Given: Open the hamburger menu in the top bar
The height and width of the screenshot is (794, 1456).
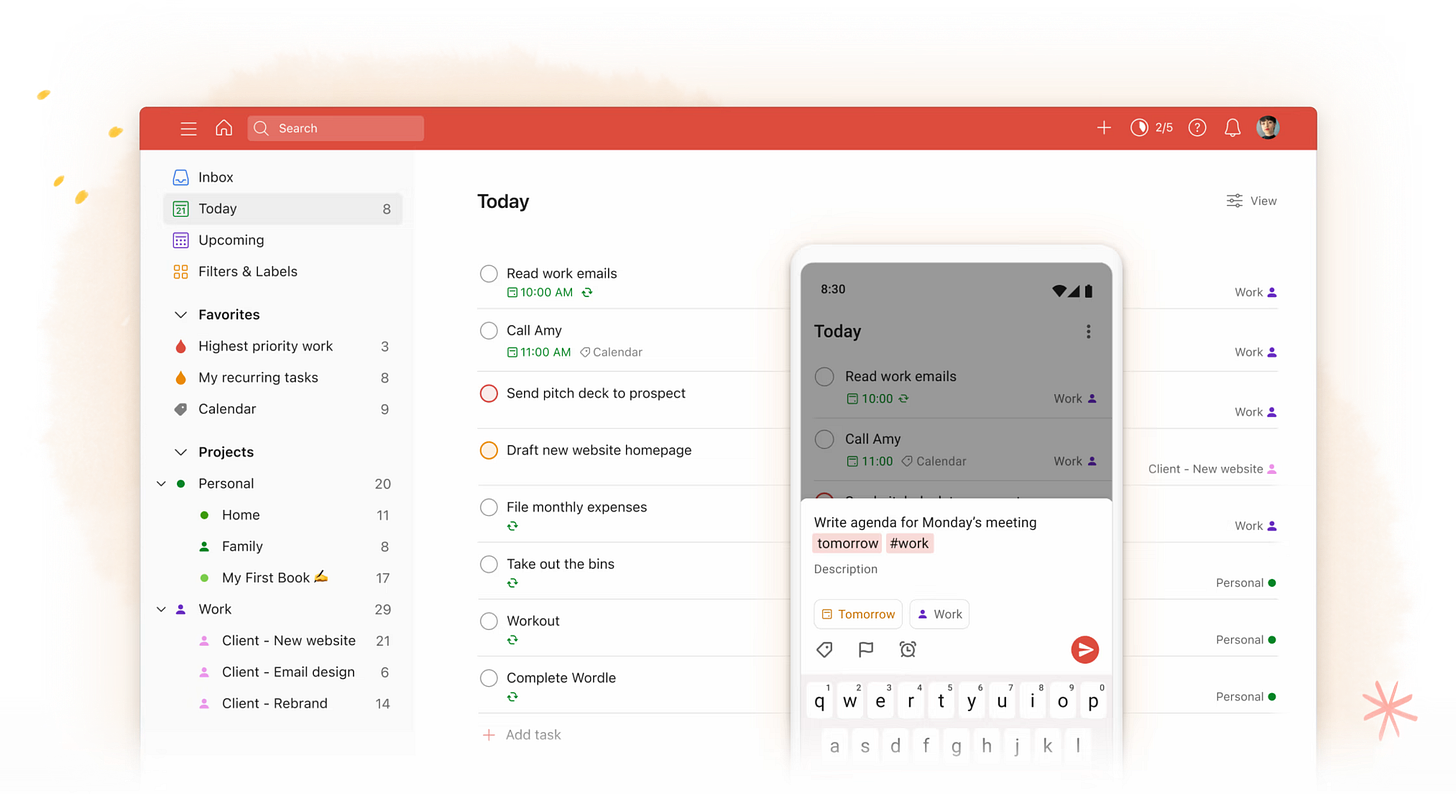Looking at the screenshot, I should pyautogui.click(x=188, y=128).
